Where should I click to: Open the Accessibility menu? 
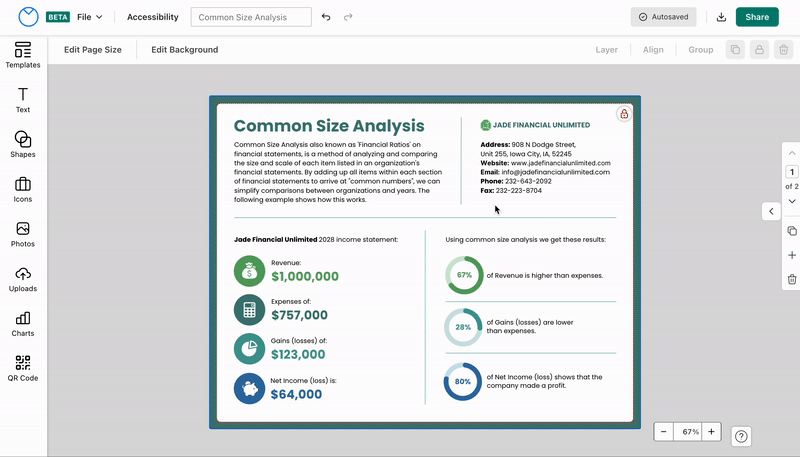pos(153,17)
